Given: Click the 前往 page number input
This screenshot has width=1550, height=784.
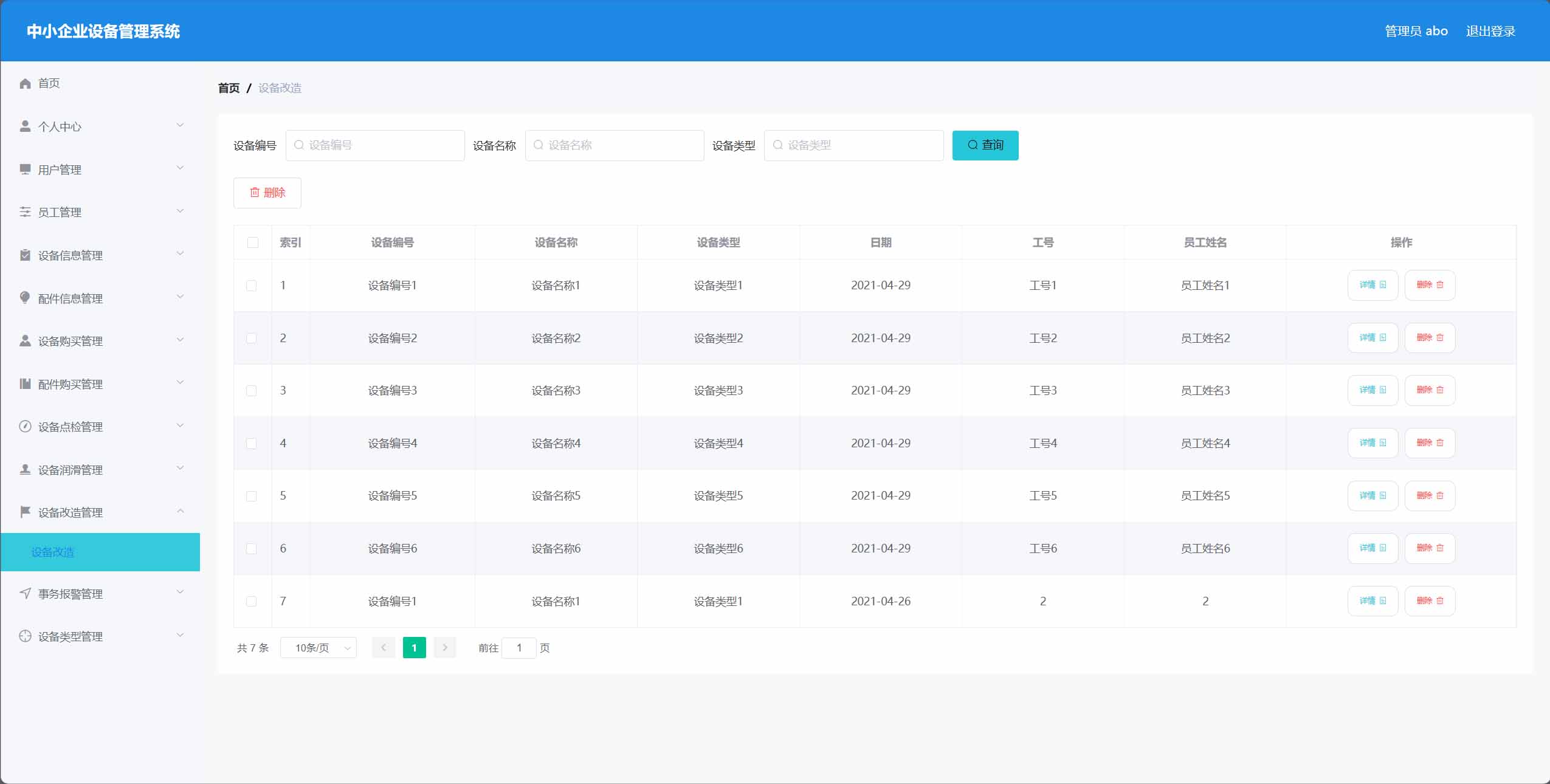Looking at the screenshot, I should point(519,648).
